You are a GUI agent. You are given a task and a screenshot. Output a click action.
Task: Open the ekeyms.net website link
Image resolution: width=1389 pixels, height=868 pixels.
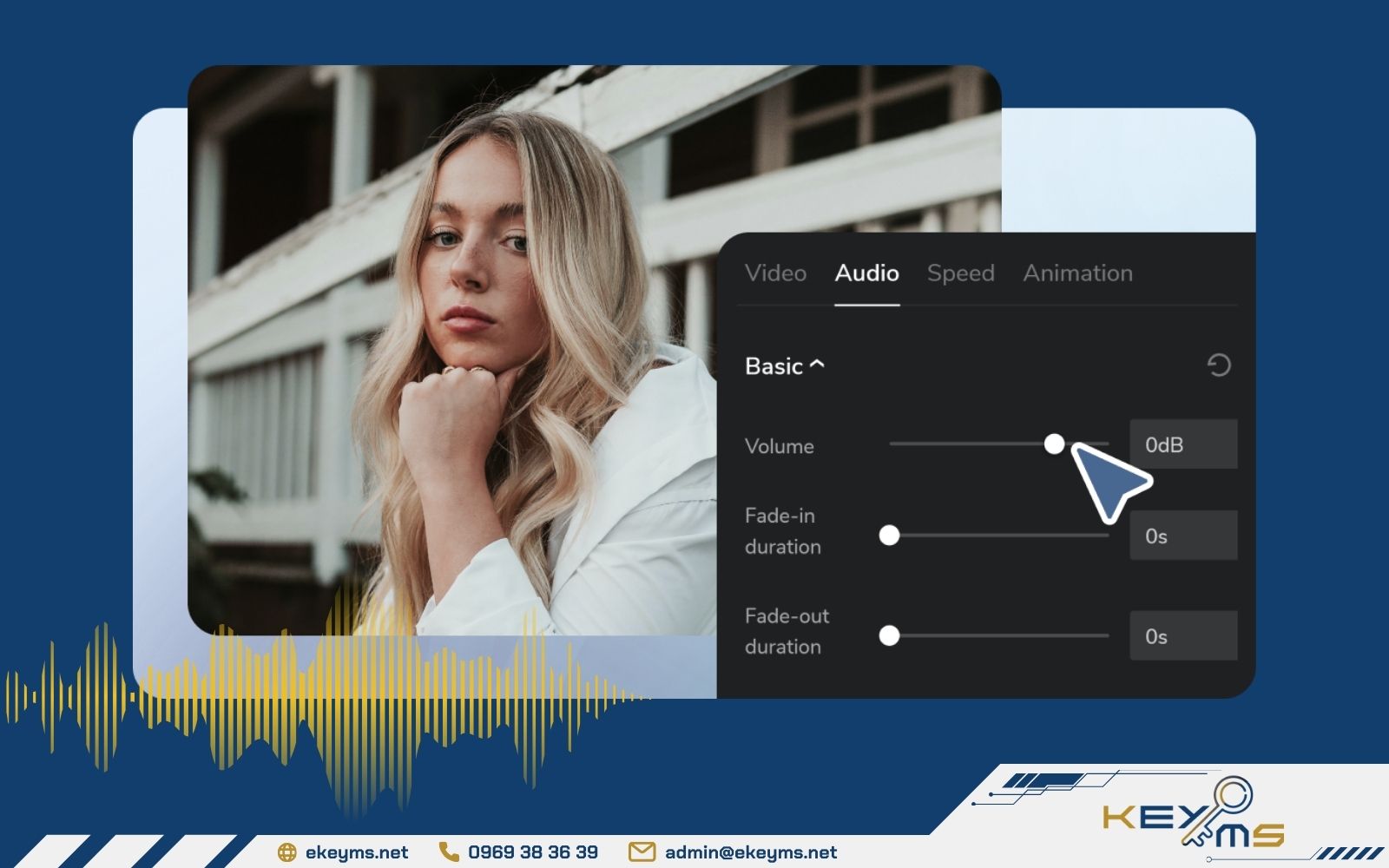[357, 852]
